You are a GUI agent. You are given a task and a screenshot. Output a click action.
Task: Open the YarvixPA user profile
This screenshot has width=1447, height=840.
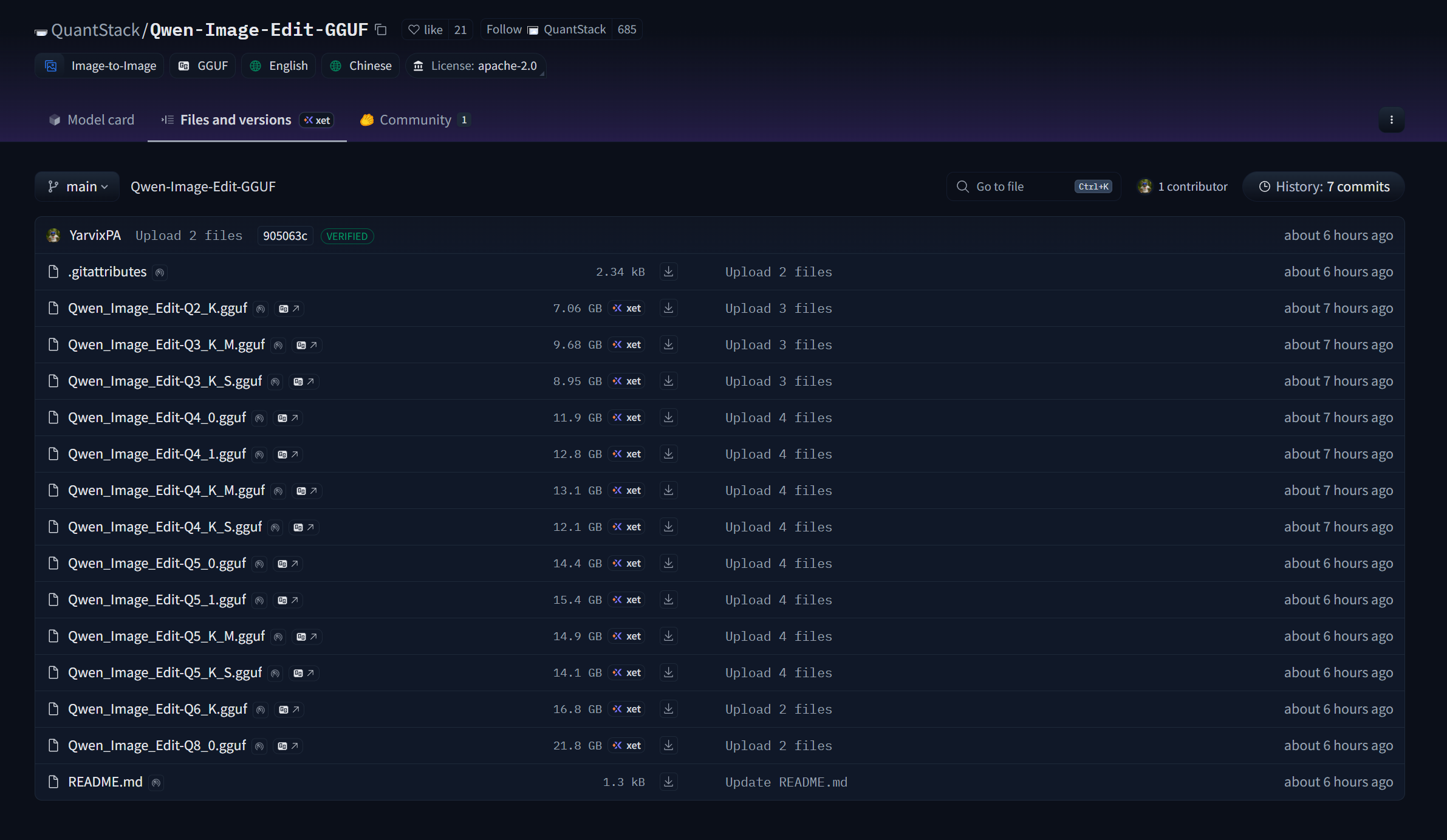(x=95, y=236)
